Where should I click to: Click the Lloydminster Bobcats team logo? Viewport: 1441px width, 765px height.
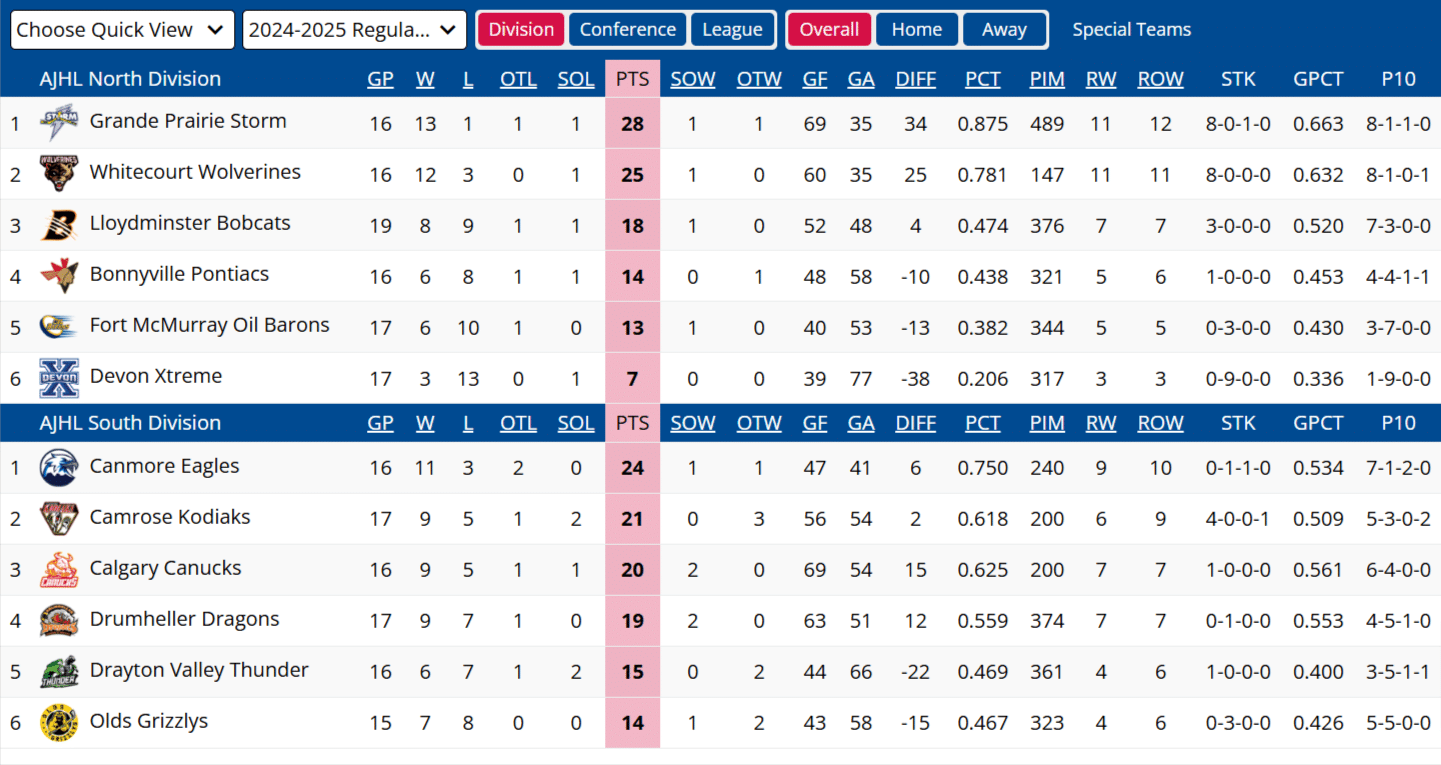coord(59,225)
